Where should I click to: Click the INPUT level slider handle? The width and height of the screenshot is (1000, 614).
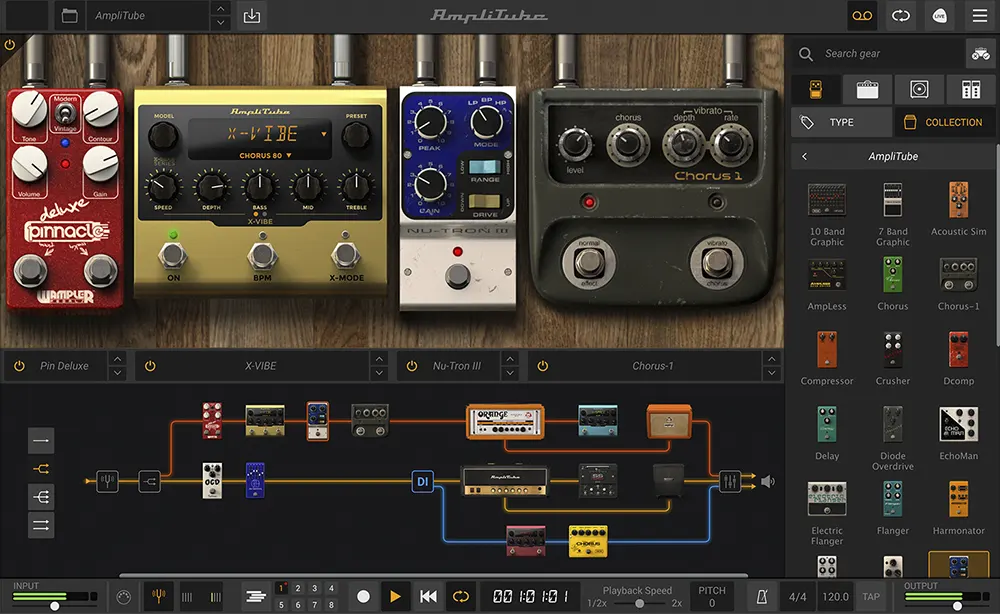[55, 606]
